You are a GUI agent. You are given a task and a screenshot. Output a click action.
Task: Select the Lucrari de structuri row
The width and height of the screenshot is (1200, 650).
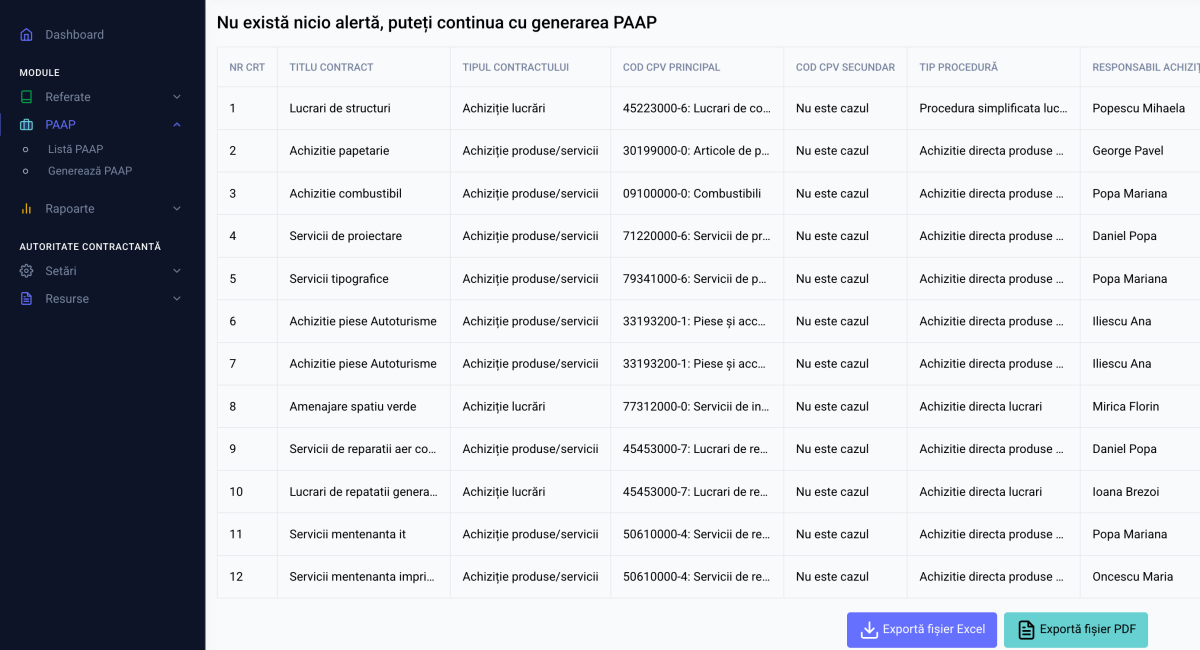click(340, 108)
